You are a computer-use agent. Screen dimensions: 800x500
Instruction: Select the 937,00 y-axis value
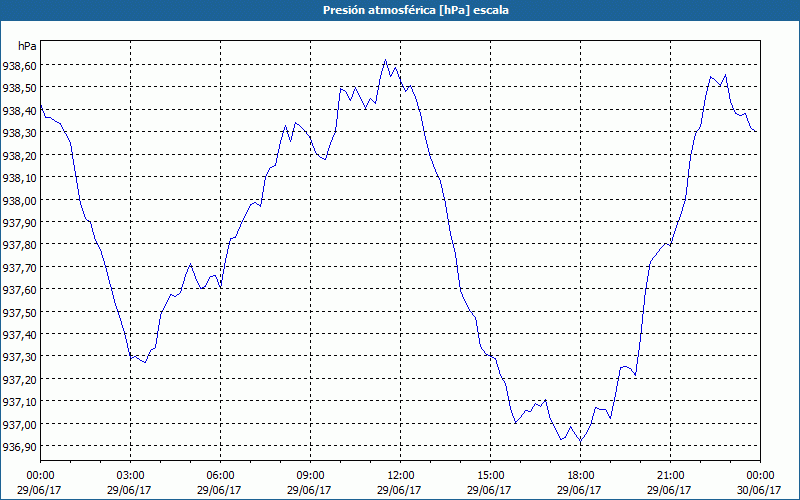coord(19,424)
